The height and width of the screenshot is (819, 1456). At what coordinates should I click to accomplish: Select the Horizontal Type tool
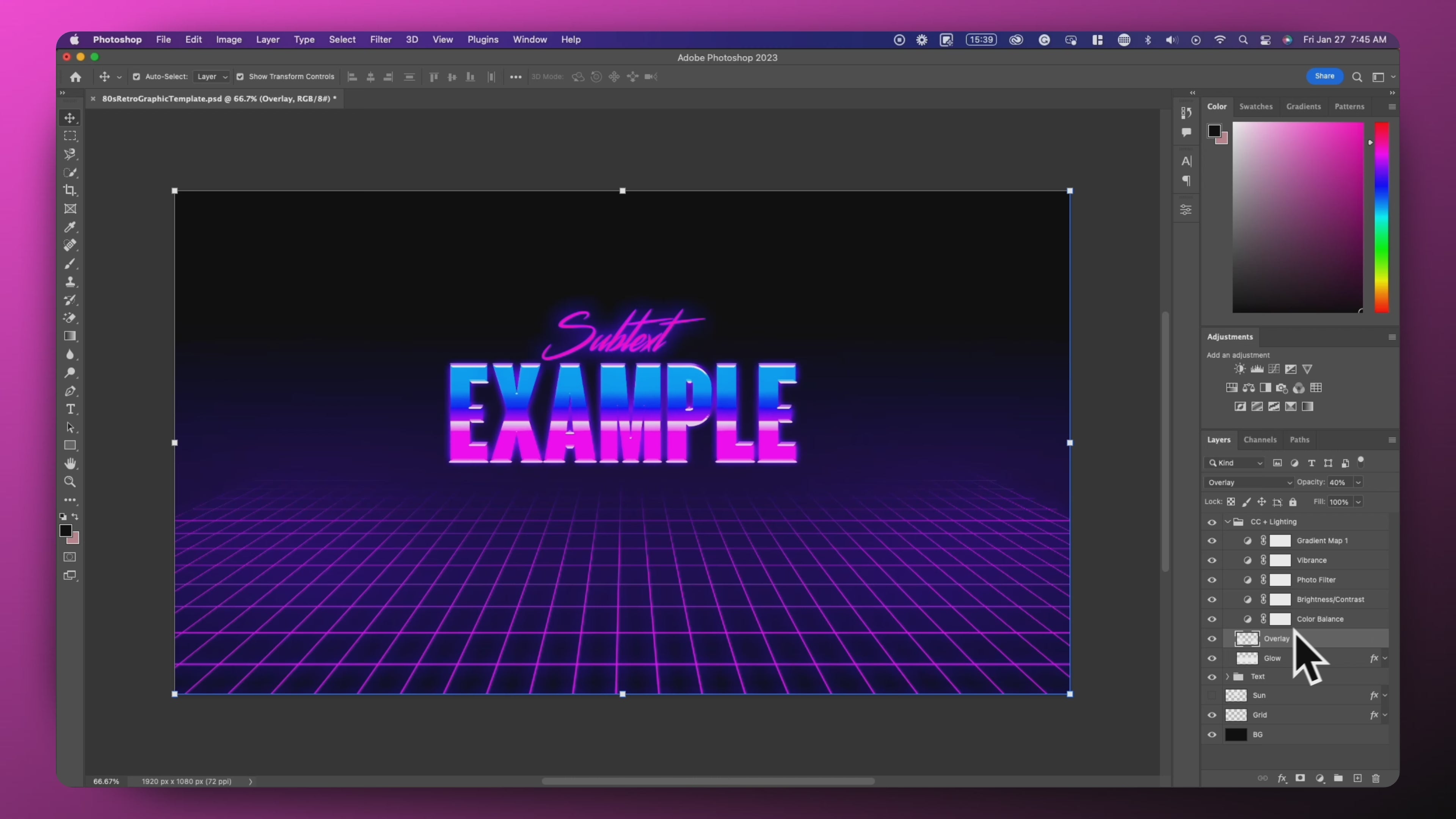(x=70, y=409)
